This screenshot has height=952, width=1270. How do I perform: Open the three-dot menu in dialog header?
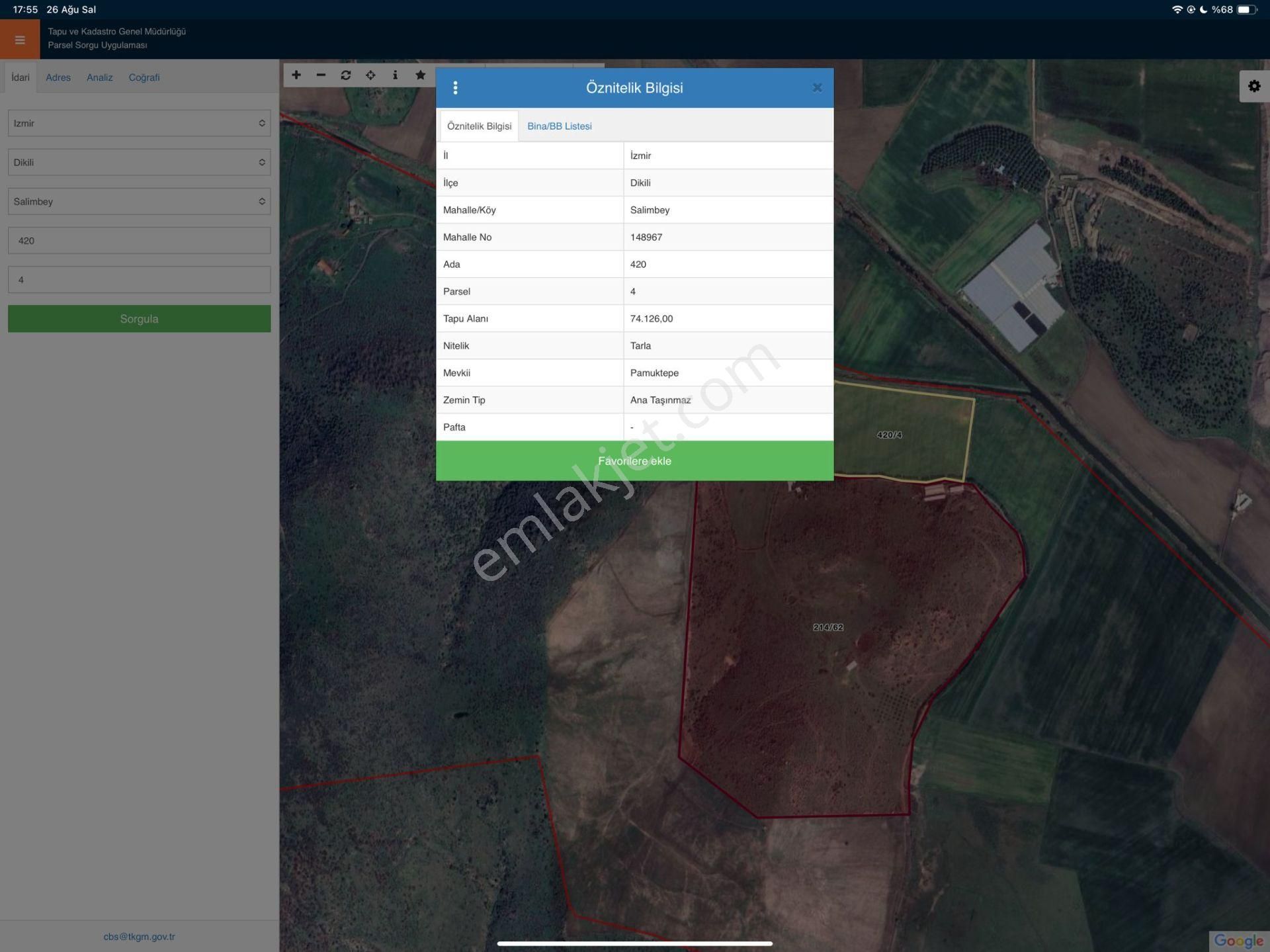coord(455,88)
